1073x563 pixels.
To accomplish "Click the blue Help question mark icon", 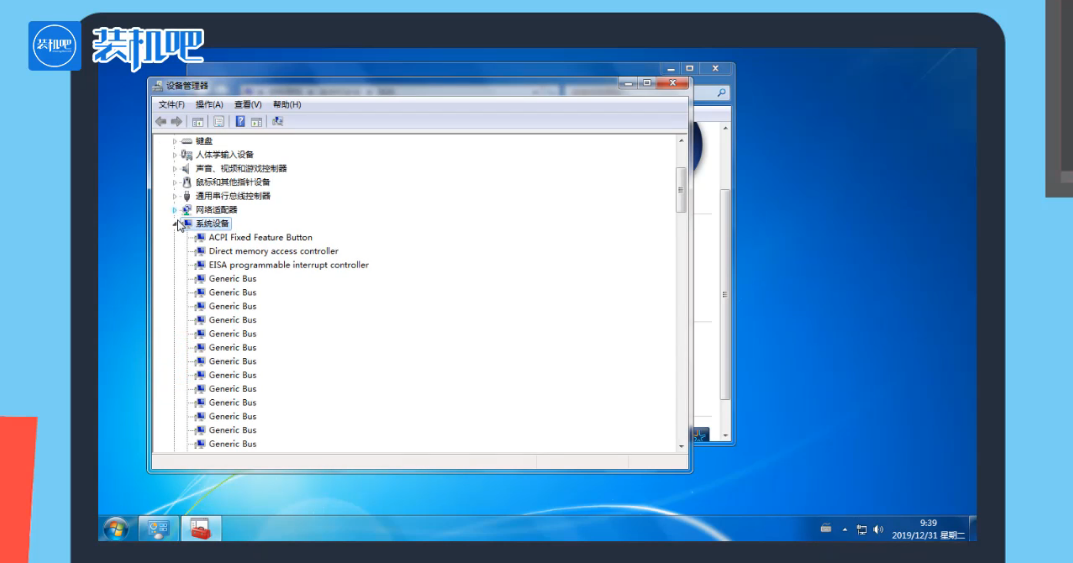I will 240,122.
